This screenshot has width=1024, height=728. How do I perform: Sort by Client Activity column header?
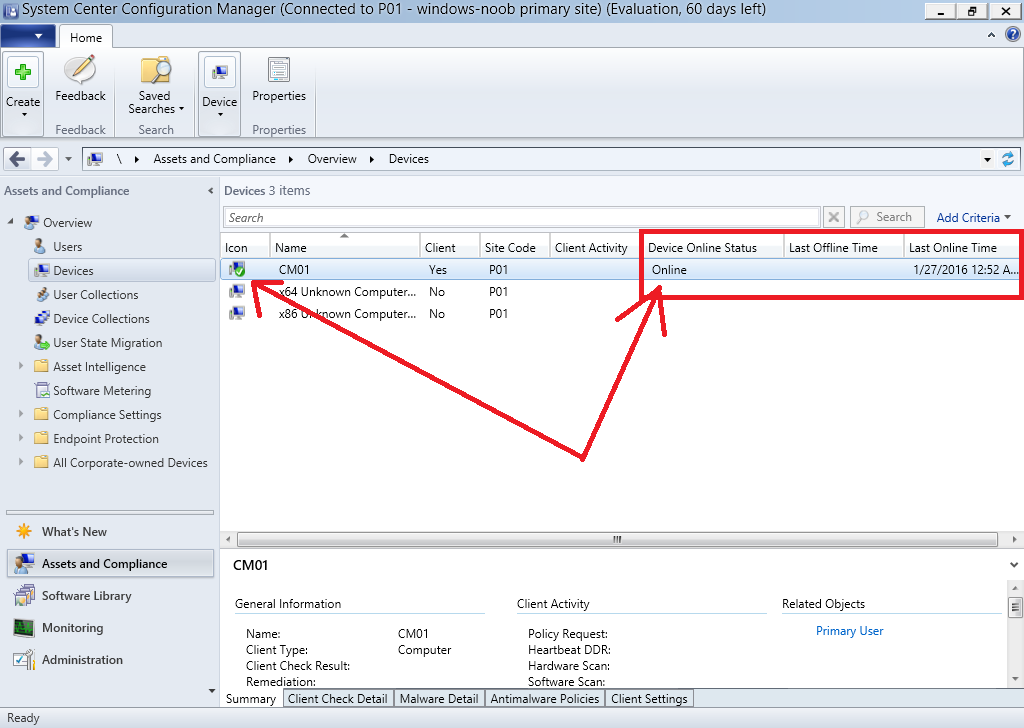tap(594, 247)
